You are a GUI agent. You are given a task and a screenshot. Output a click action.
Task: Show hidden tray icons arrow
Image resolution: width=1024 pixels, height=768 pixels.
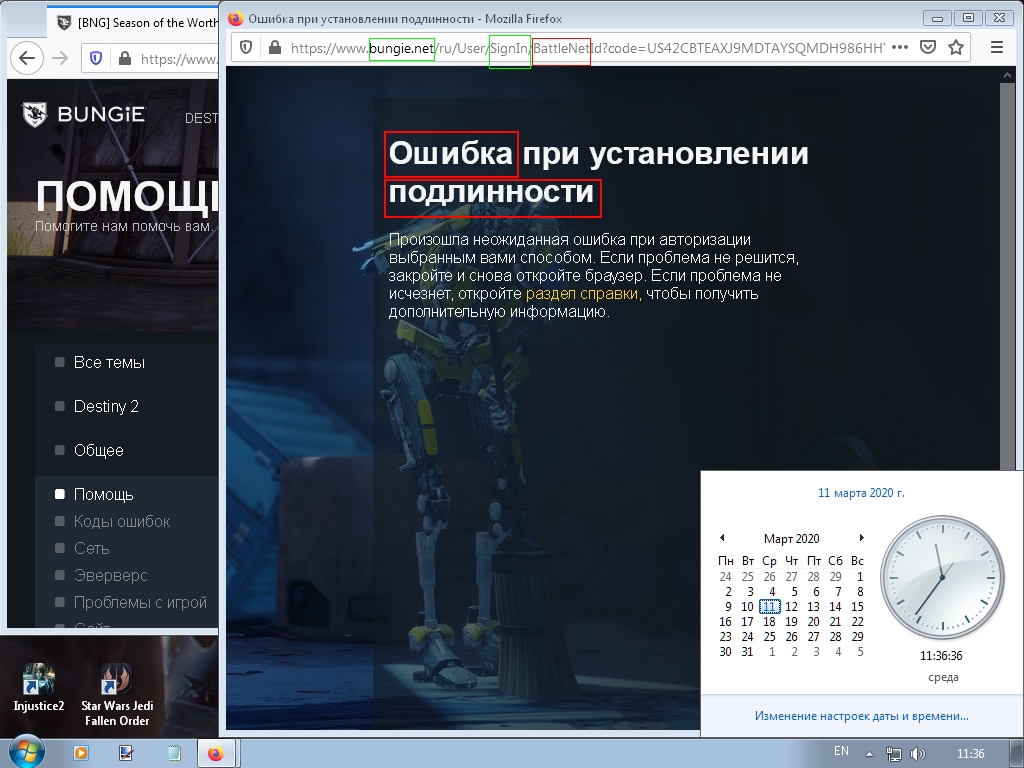[869, 754]
